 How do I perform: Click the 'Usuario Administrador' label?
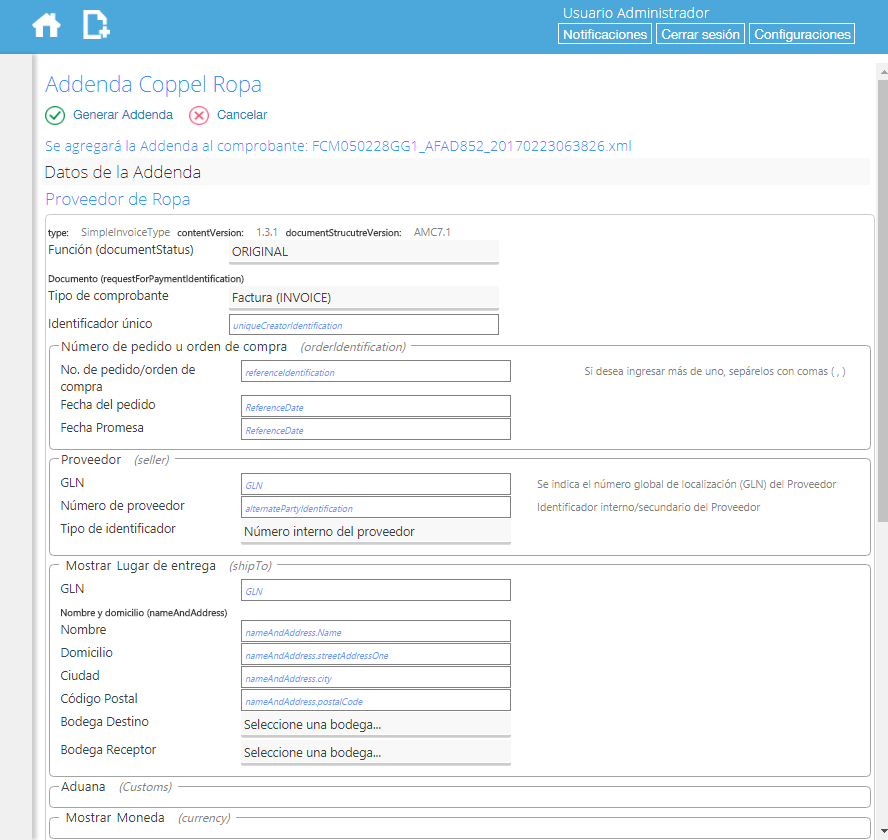[x=635, y=12]
